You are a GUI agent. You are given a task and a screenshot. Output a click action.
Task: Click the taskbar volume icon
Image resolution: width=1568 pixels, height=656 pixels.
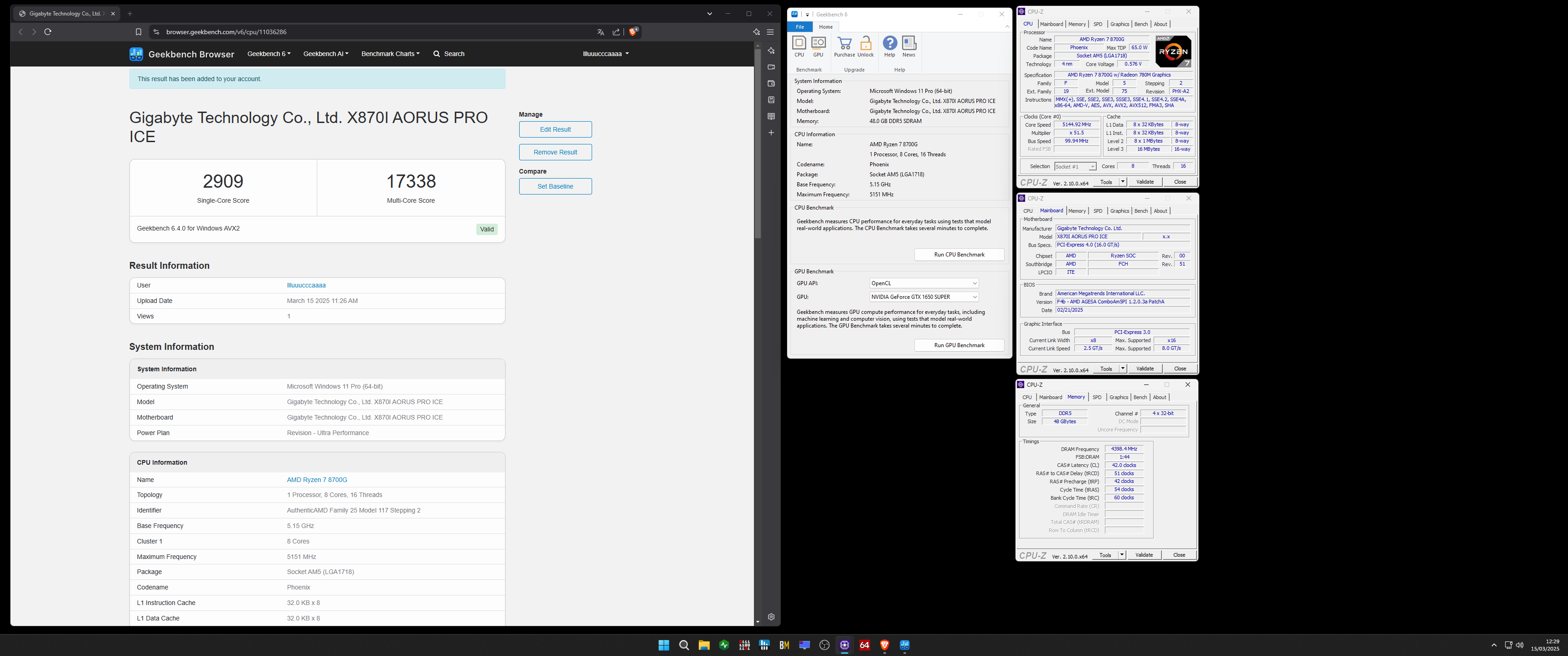click(1520, 645)
